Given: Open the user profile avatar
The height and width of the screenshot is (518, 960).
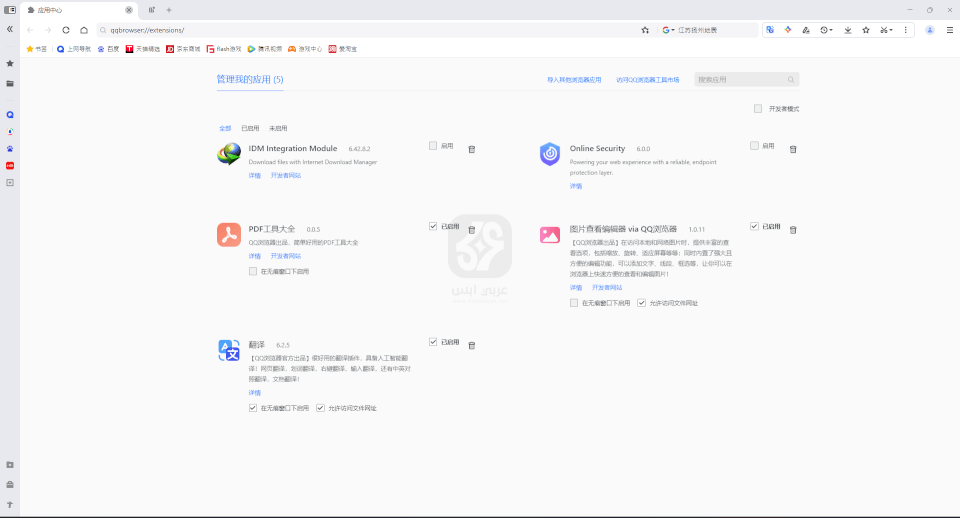Looking at the screenshot, I should [930, 30].
